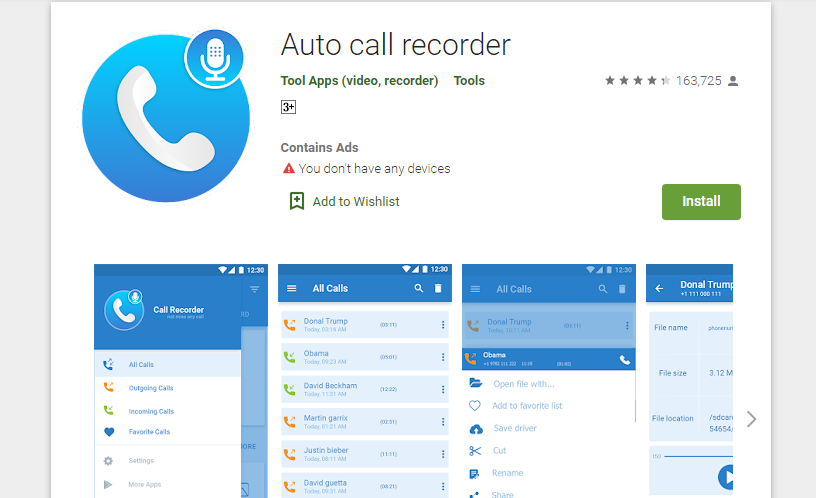Click File name label in details screenshot
This screenshot has width=816, height=498.
[671, 327]
